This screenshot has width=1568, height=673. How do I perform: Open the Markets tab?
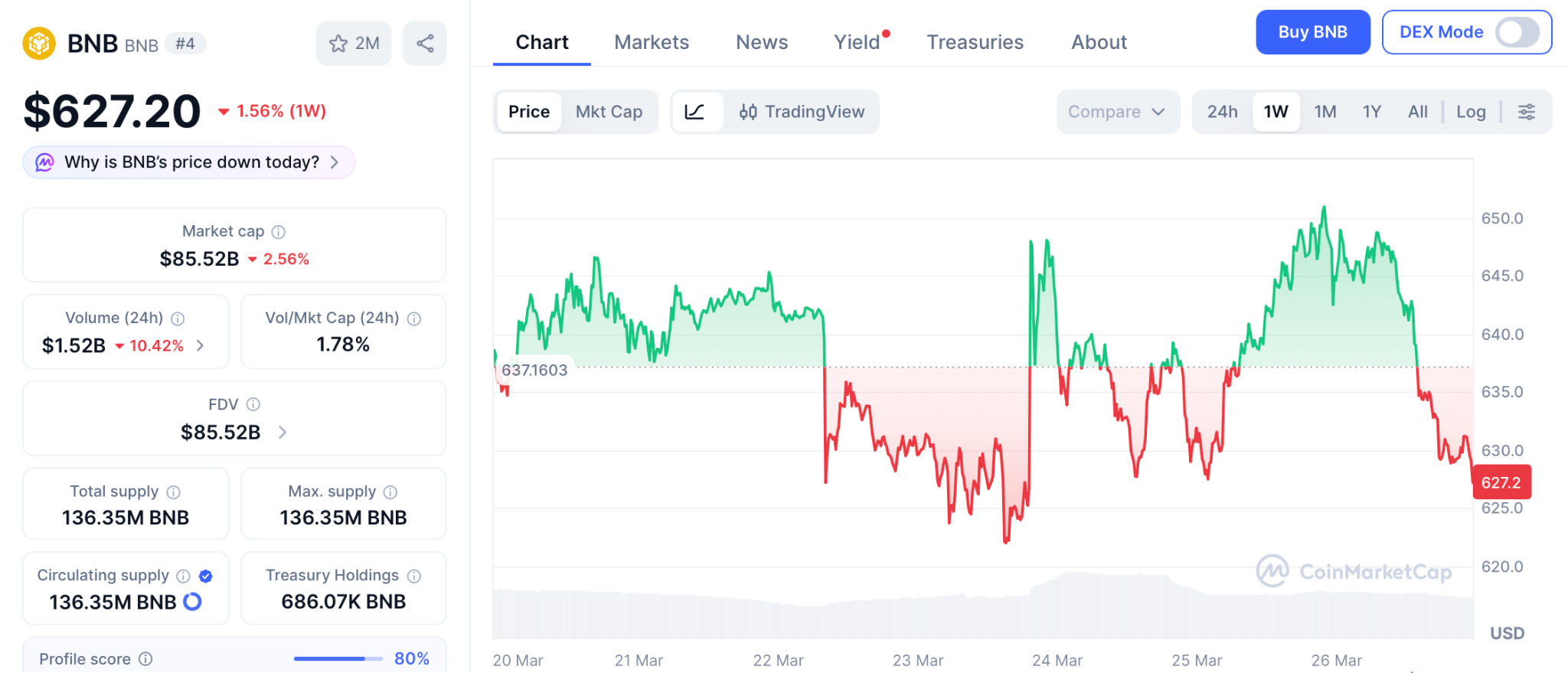click(x=652, y=42)
